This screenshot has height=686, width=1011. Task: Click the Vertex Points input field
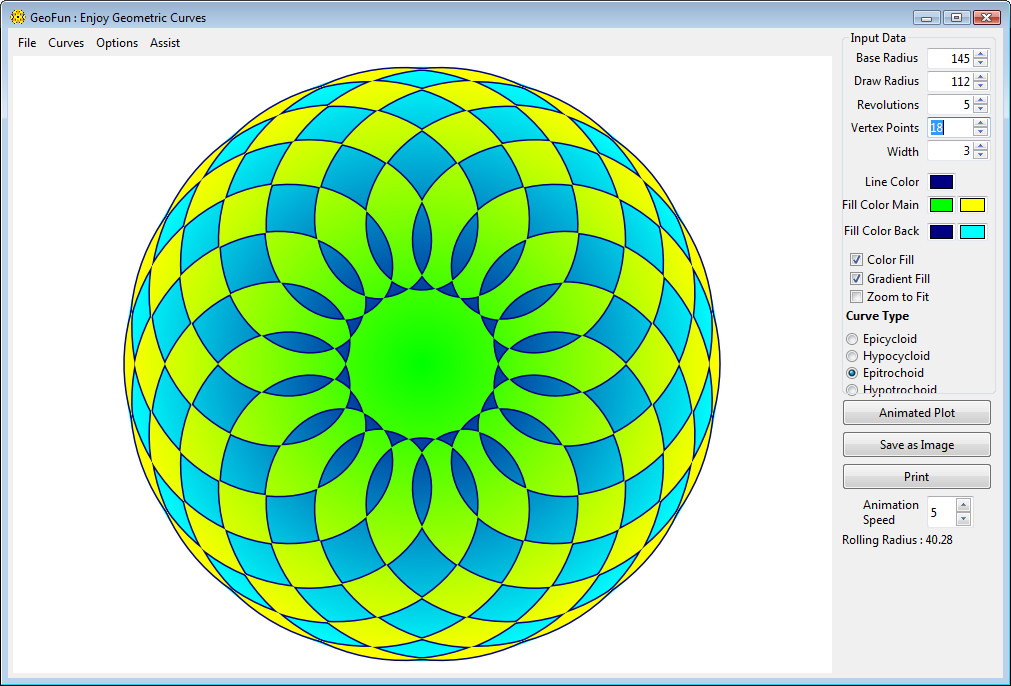(950, 128)
